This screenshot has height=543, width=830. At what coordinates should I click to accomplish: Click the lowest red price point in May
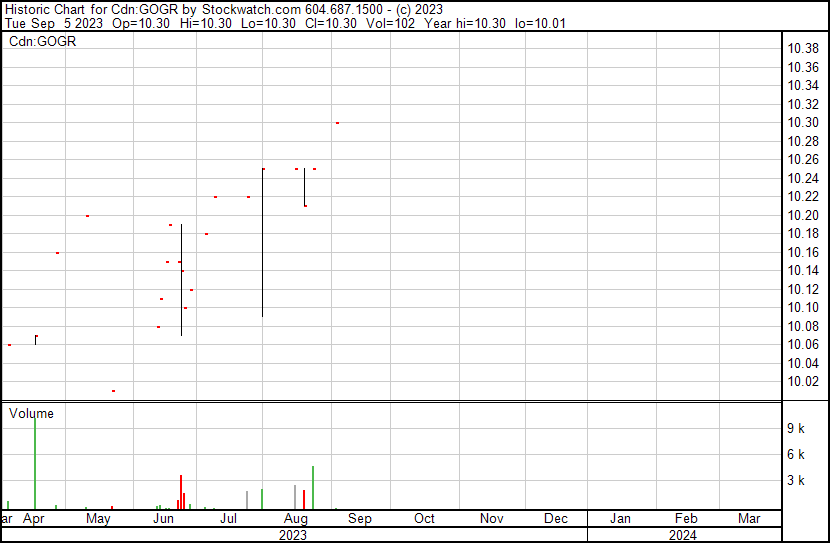pyautogui.click(x=113, y=391)
